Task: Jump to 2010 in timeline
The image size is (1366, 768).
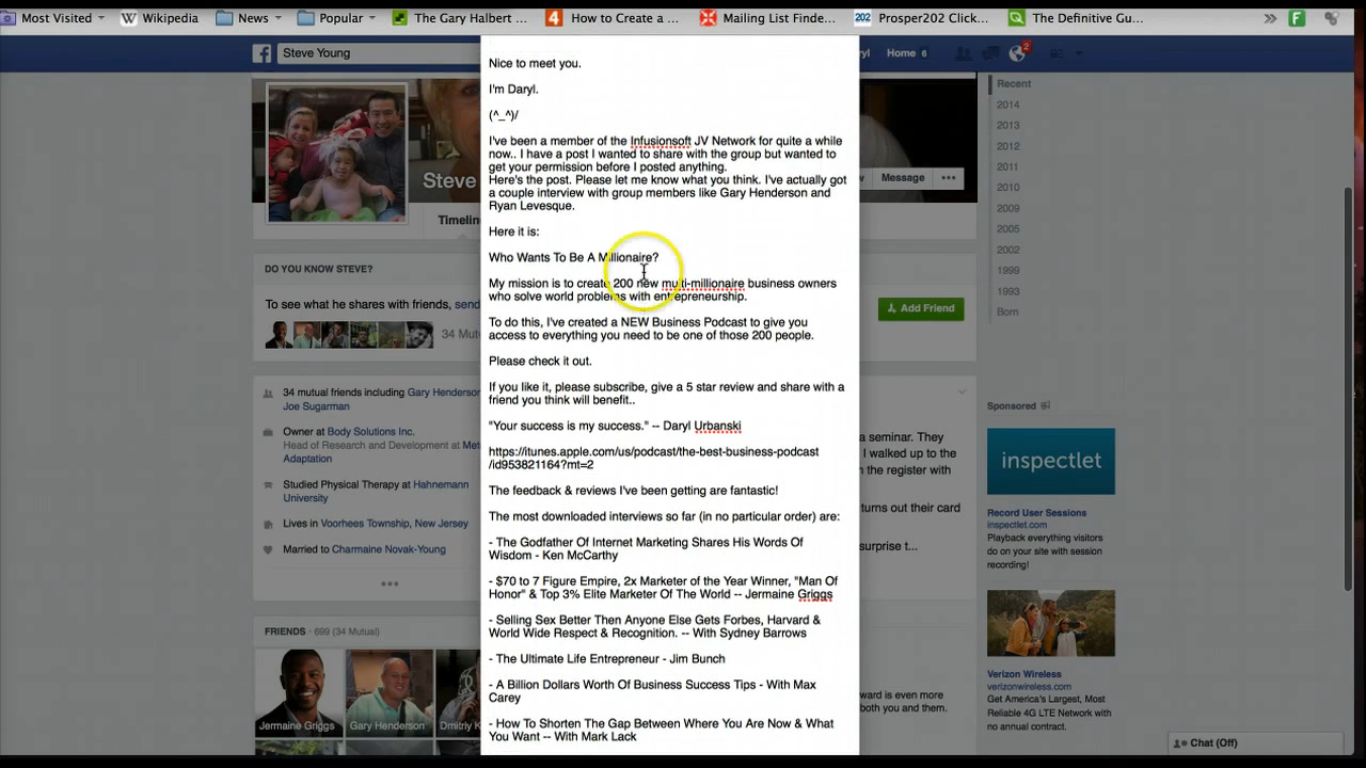Action: click(x=1008, y=188)
